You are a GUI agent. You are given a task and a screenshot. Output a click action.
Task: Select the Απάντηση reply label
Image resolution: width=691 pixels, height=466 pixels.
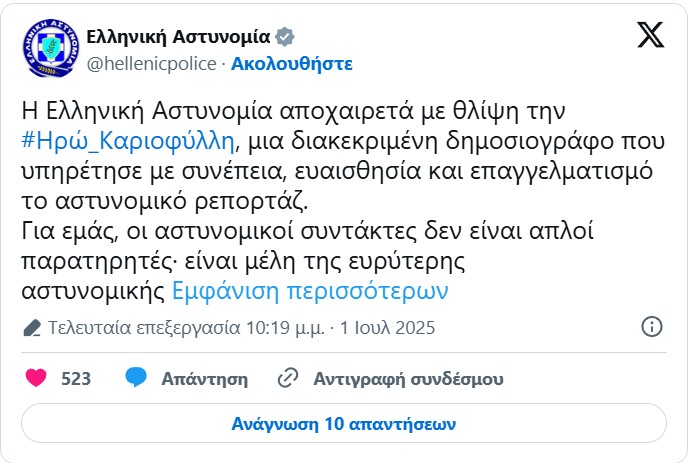coord(204,379)
